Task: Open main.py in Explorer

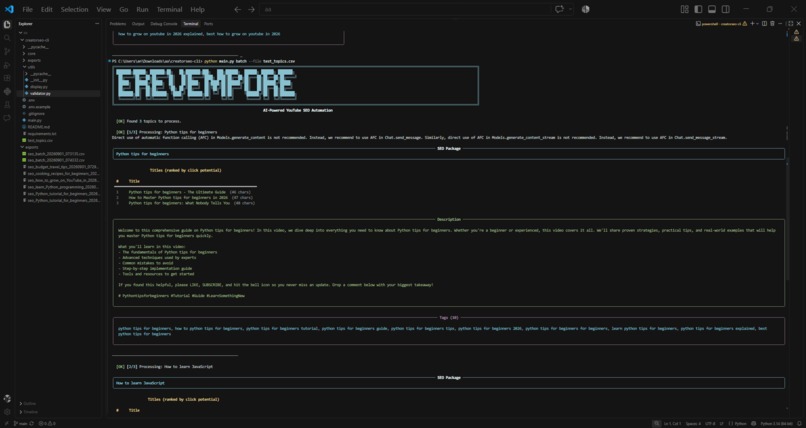Action: tap(34, 120)
